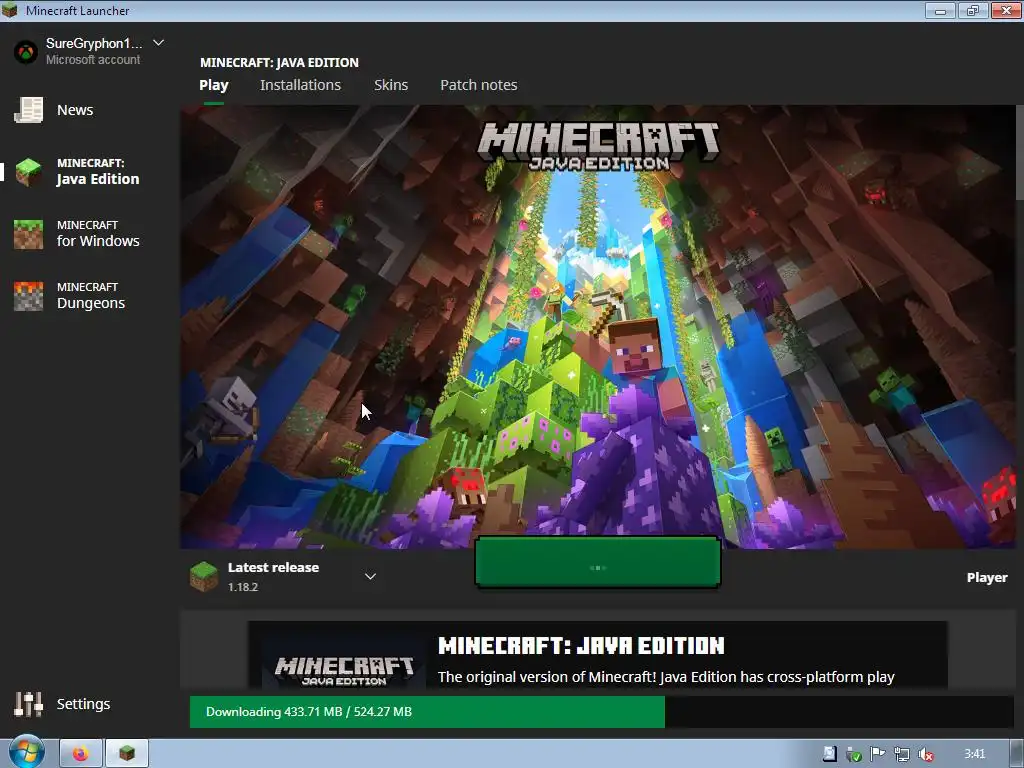Click the first system tray document icon

829,754
